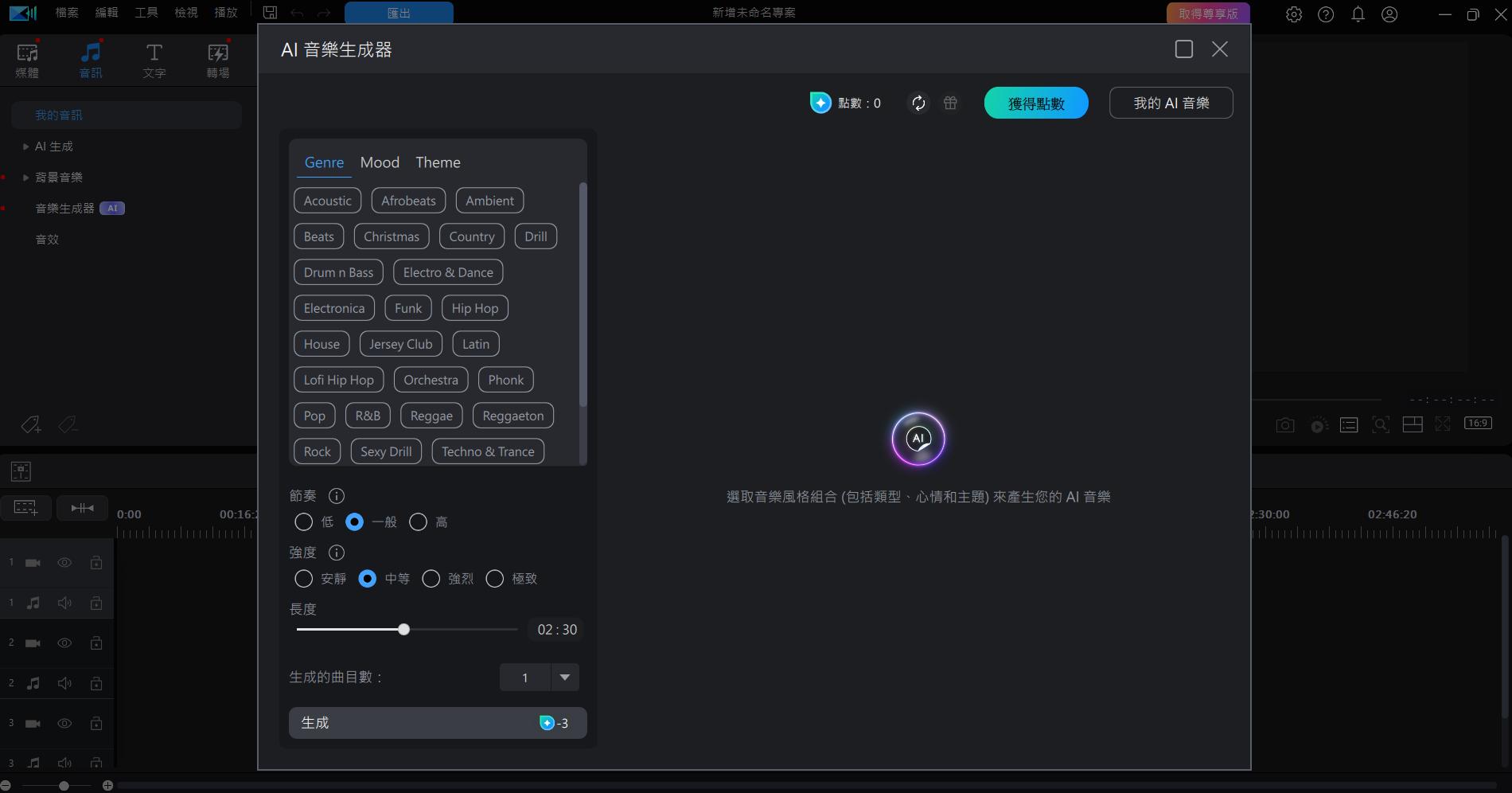Open the 檔案 menu
This screenshot has width=1512, height=793.
point(66,13)
